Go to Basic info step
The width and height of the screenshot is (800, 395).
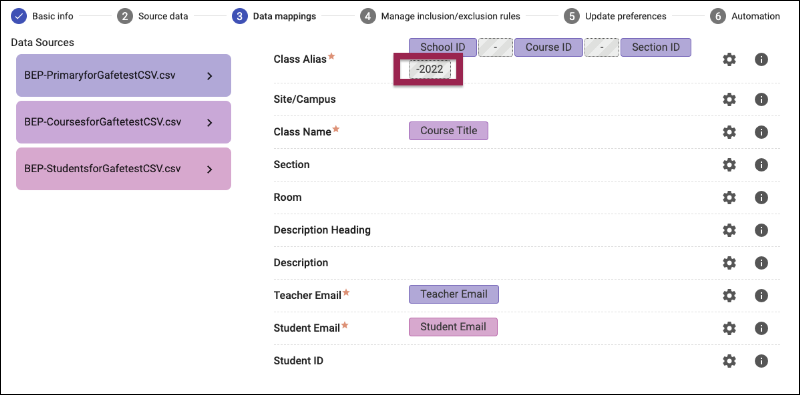click(x=42, y=16)
